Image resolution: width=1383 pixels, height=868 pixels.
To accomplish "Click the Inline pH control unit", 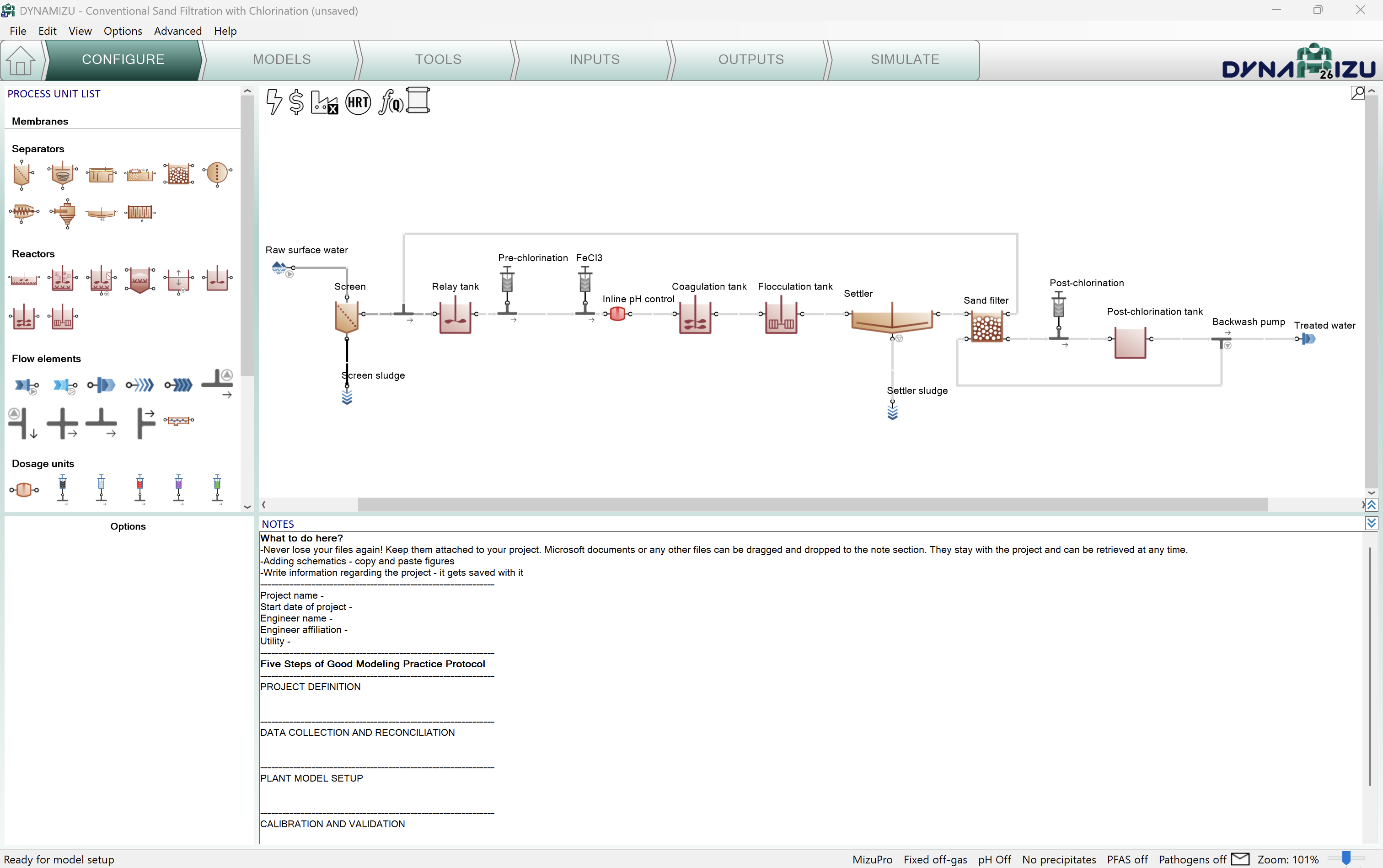I will [x=617, y=314].
